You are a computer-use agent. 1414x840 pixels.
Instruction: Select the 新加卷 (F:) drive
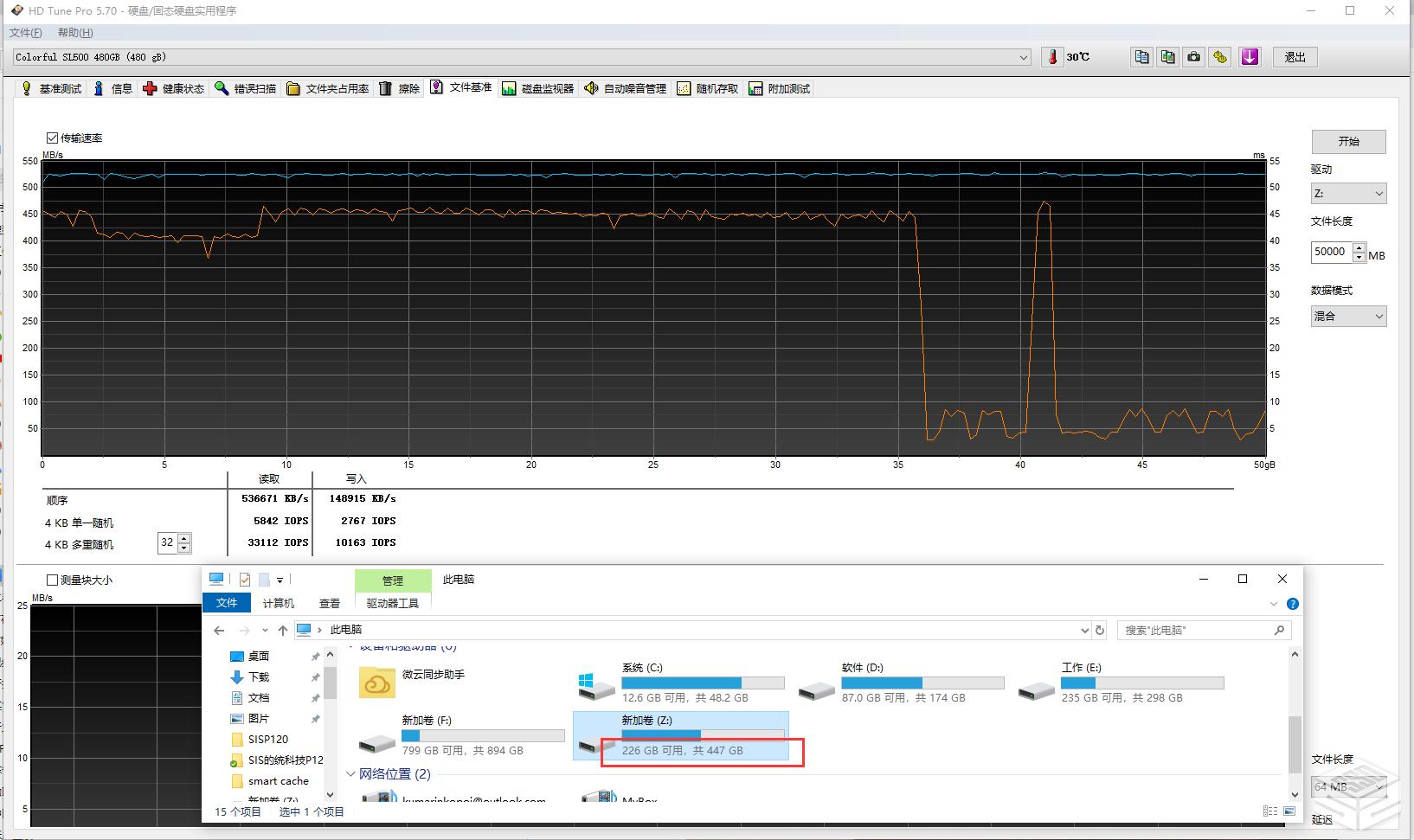click(462, 734)
